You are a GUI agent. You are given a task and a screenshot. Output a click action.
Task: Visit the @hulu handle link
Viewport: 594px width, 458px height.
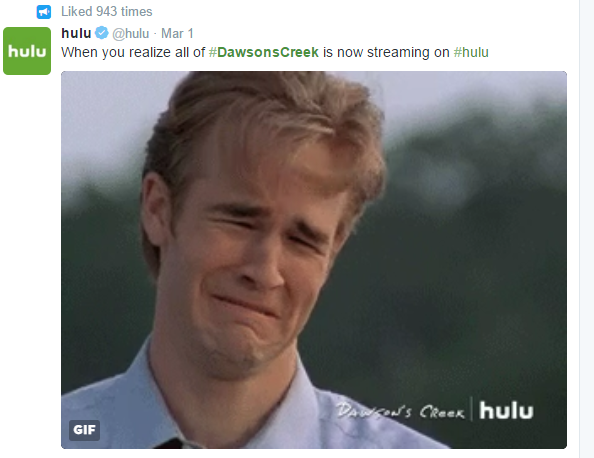[x=131, y=34]
